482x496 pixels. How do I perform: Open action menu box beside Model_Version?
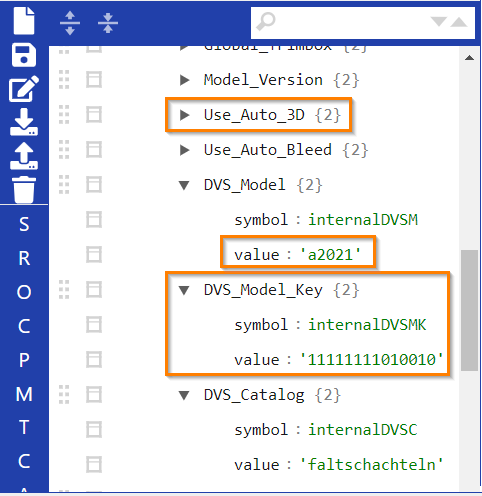(x=94, y=80)
